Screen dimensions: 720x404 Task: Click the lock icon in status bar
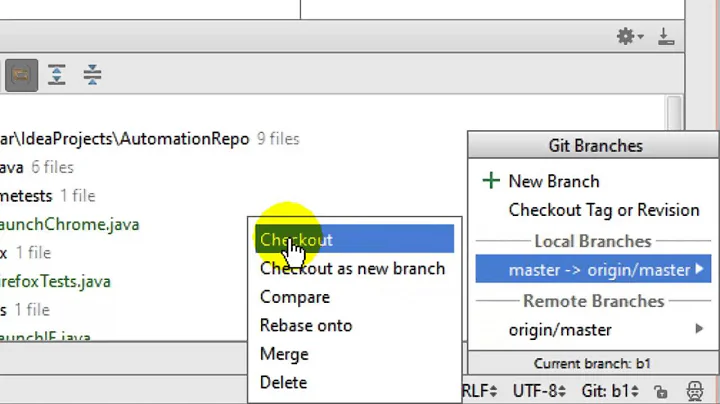pyautogui.click(x=661, y=392)
